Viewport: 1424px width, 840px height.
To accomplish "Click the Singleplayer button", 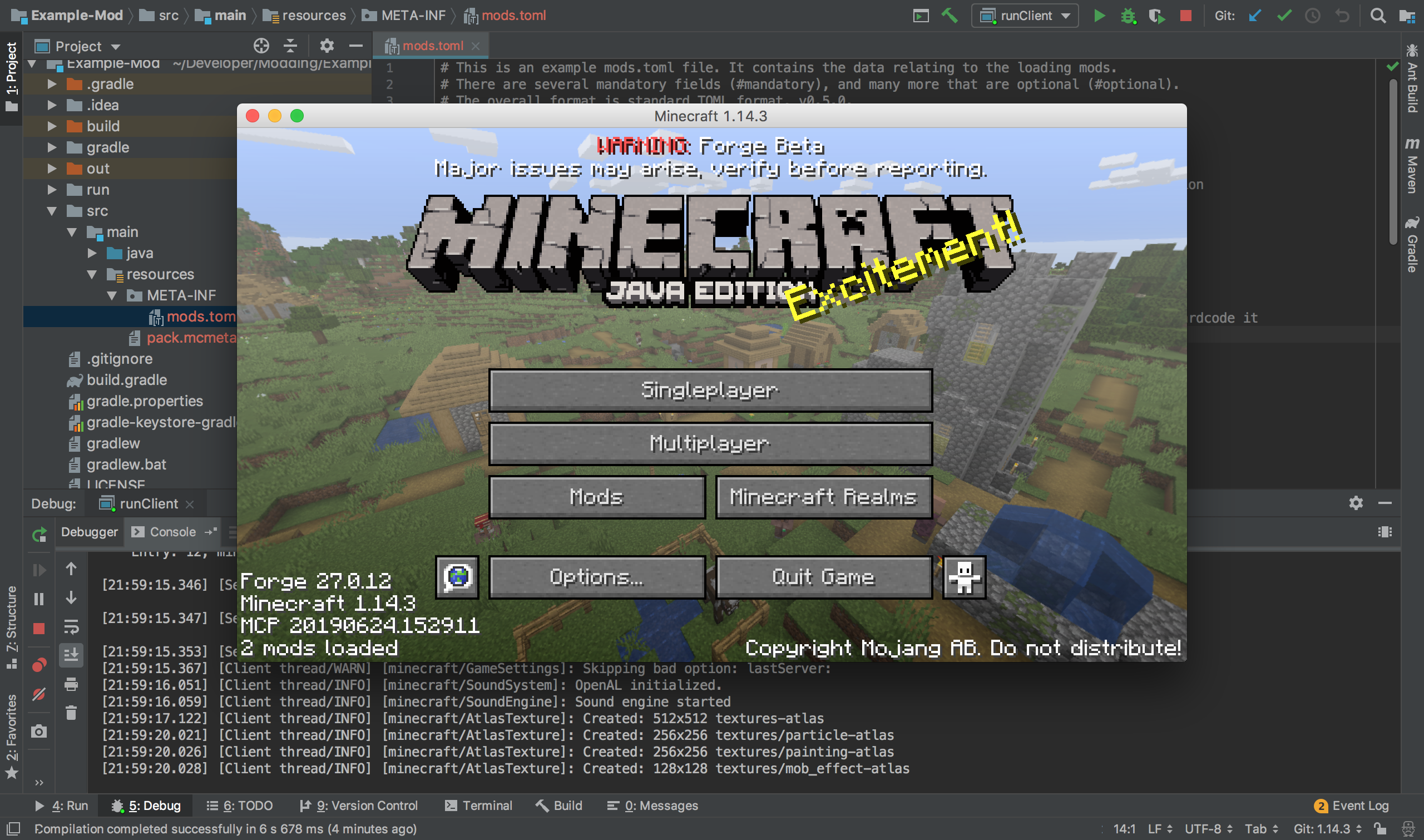I will coord(710,391).
